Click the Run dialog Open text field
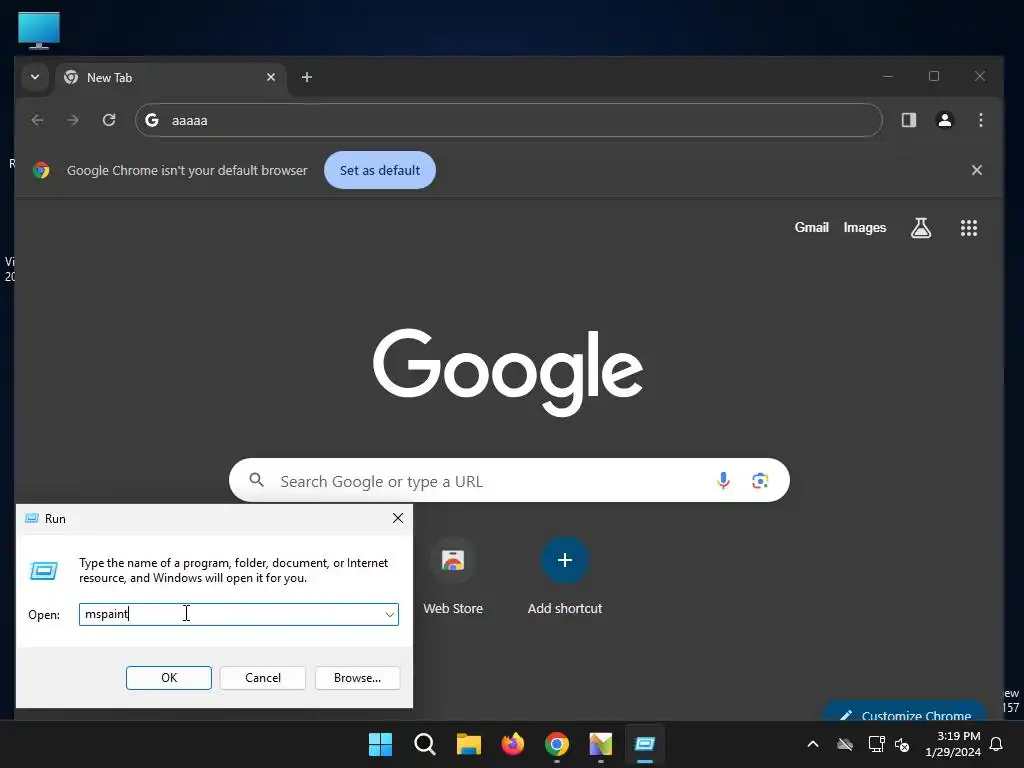The width and height of the screenshot is (1024, 768). (x=238, y=614)
